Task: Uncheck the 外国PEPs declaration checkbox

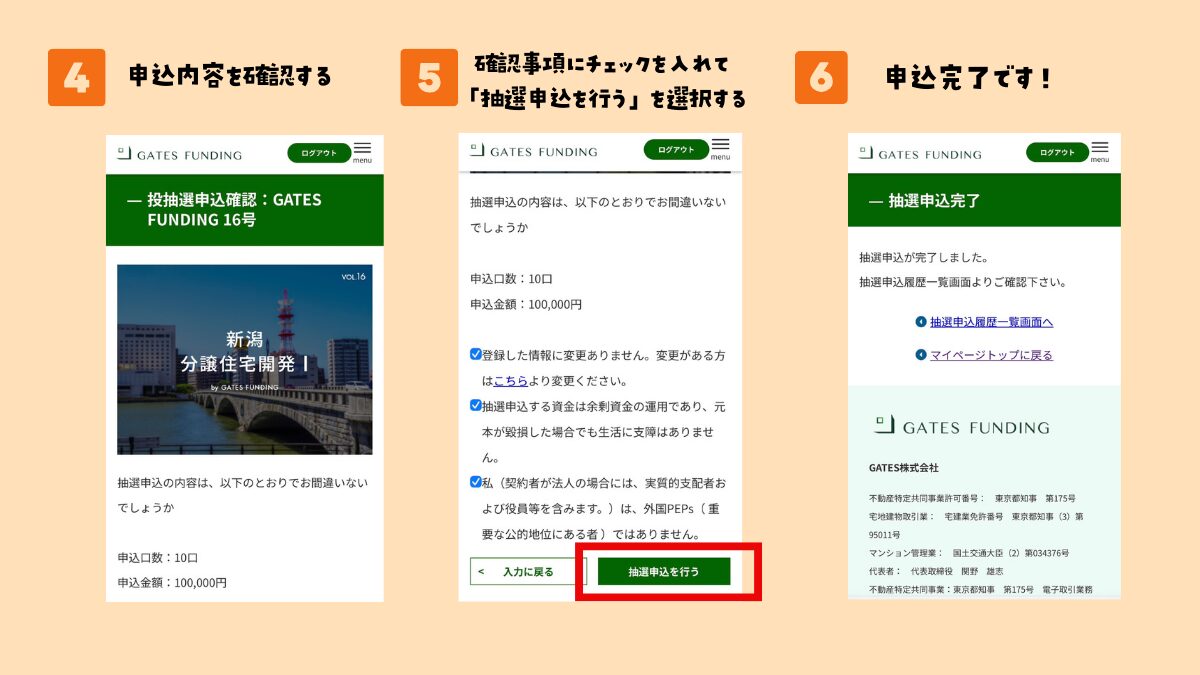Action: pos(476,482)
